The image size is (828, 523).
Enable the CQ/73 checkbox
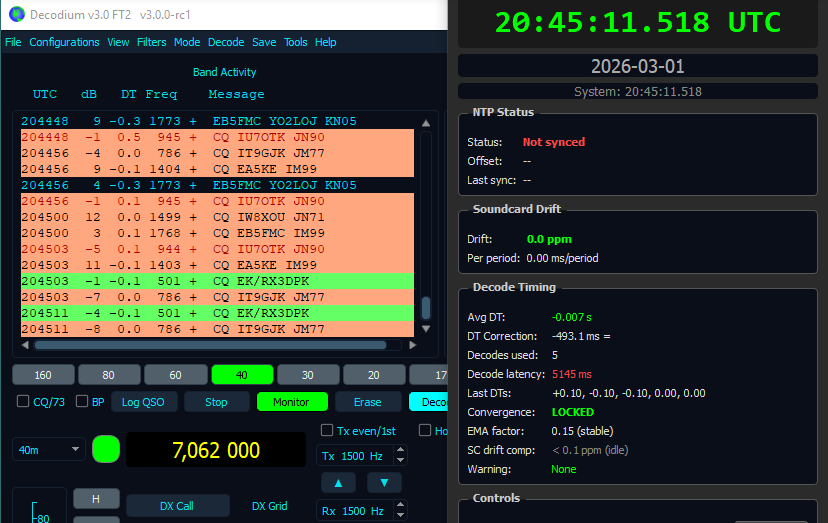(x=23, y=402)
